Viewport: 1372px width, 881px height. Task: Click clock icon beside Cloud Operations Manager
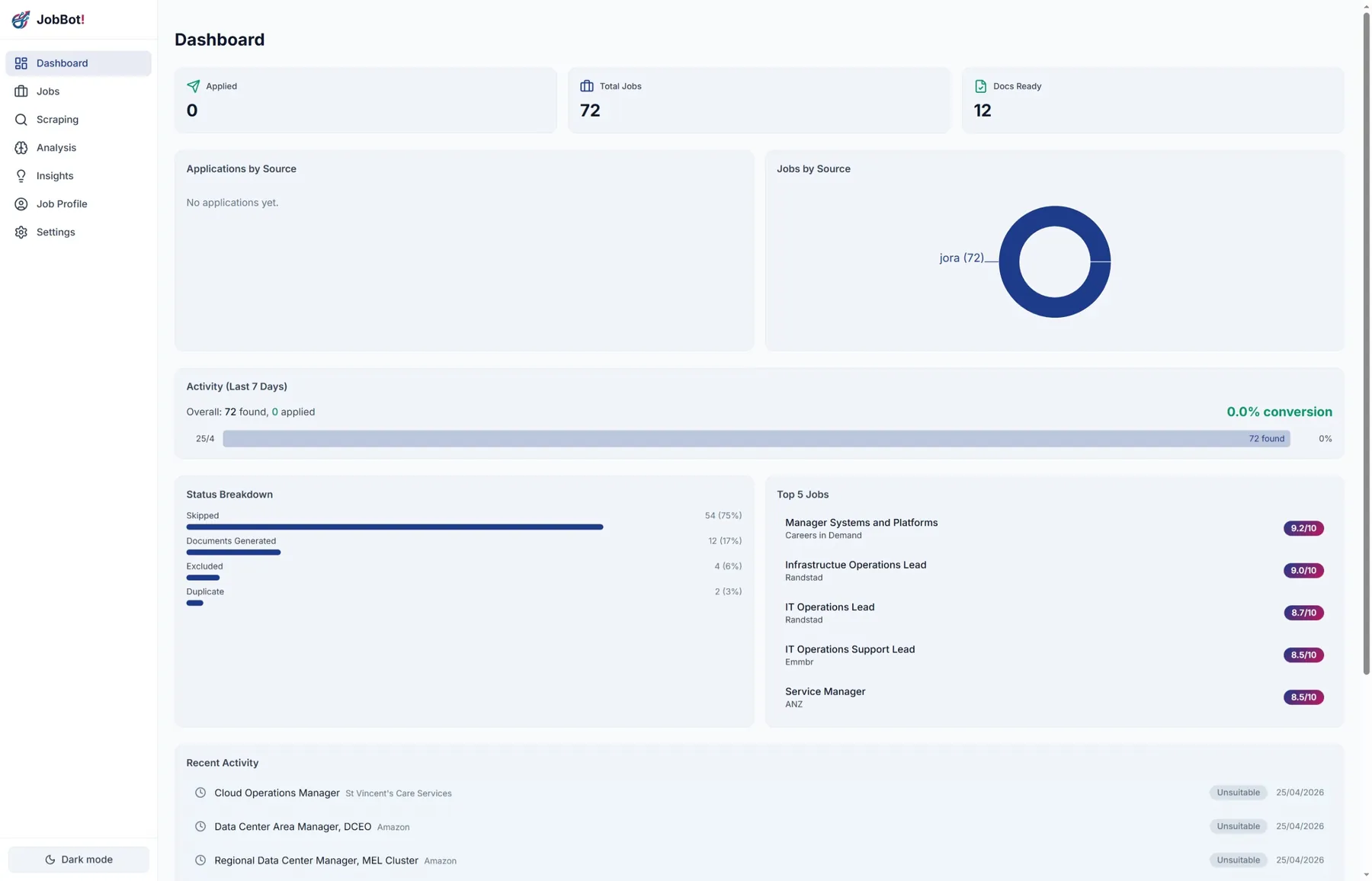[x=200, y=793]
